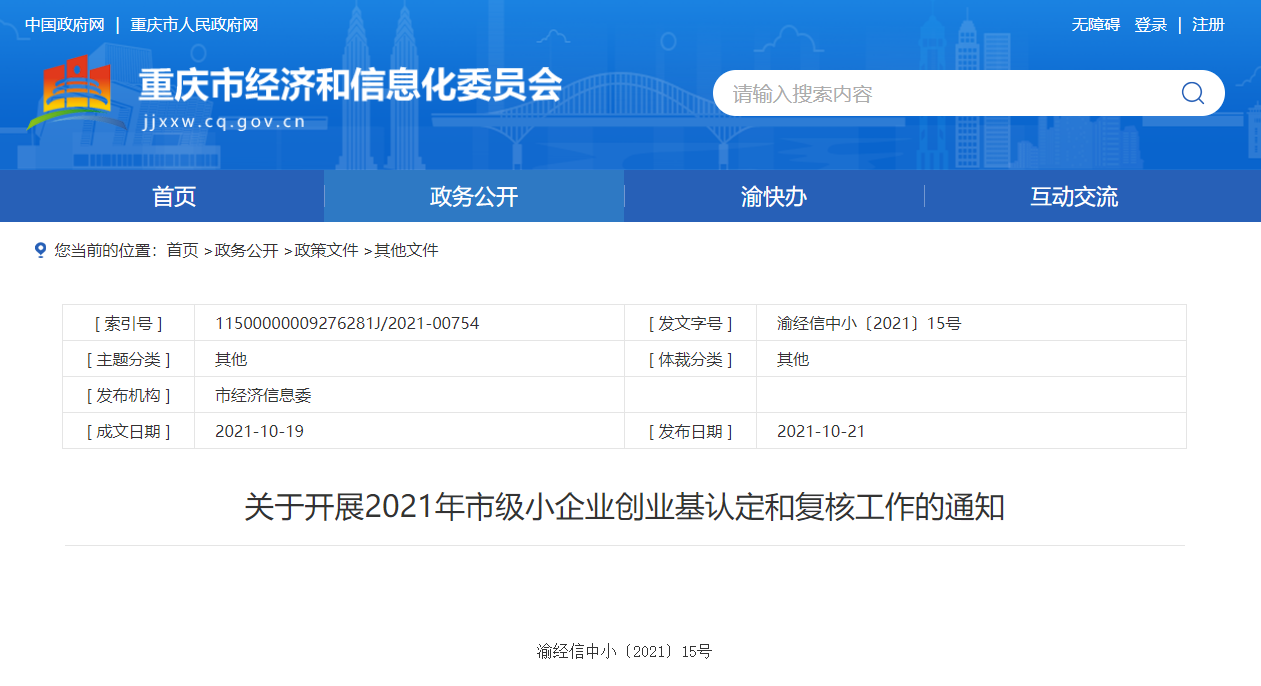Select 其他文件 in the breadcrumb

pyautogui.click(x=406, y=251)
